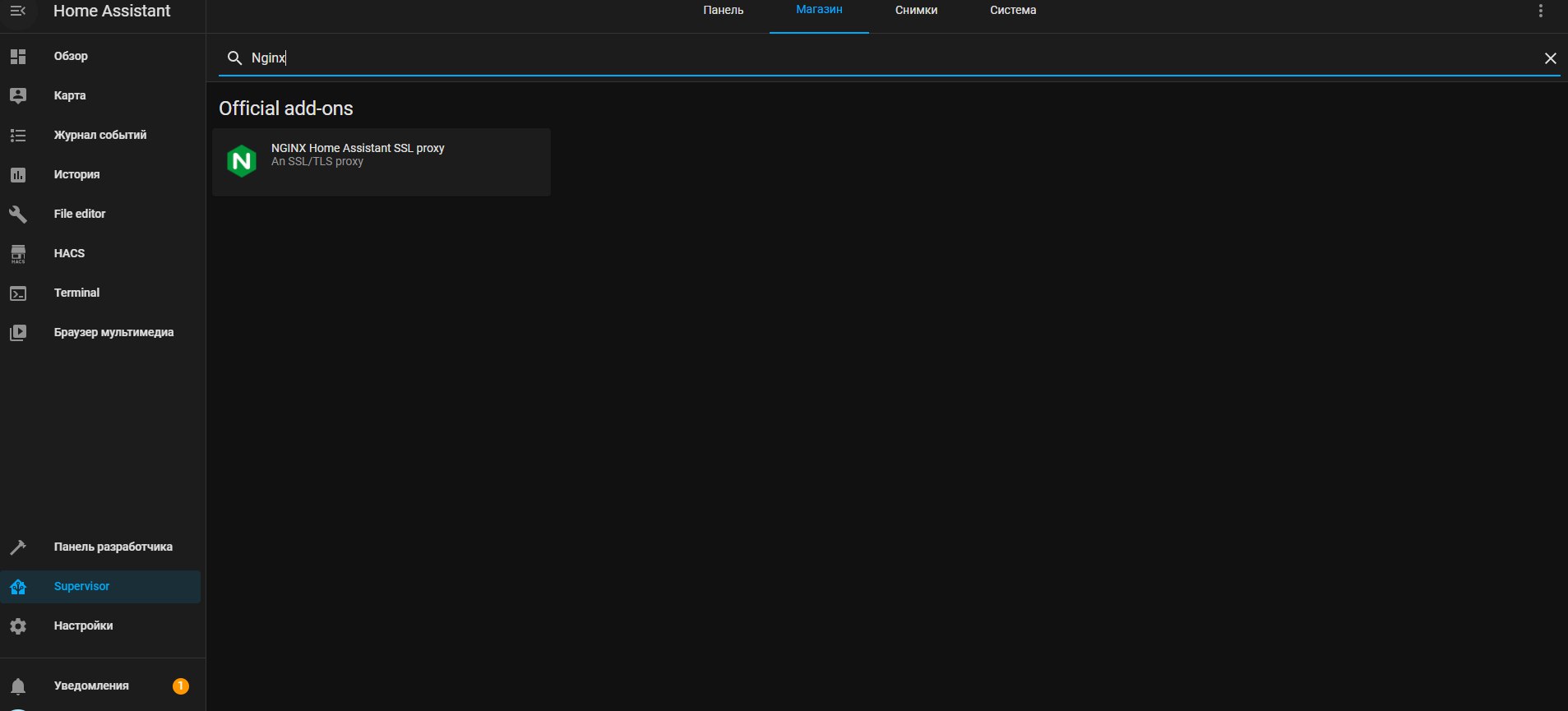Open Панель разработчика label
1568x711 pixels.
coord(113,547)
